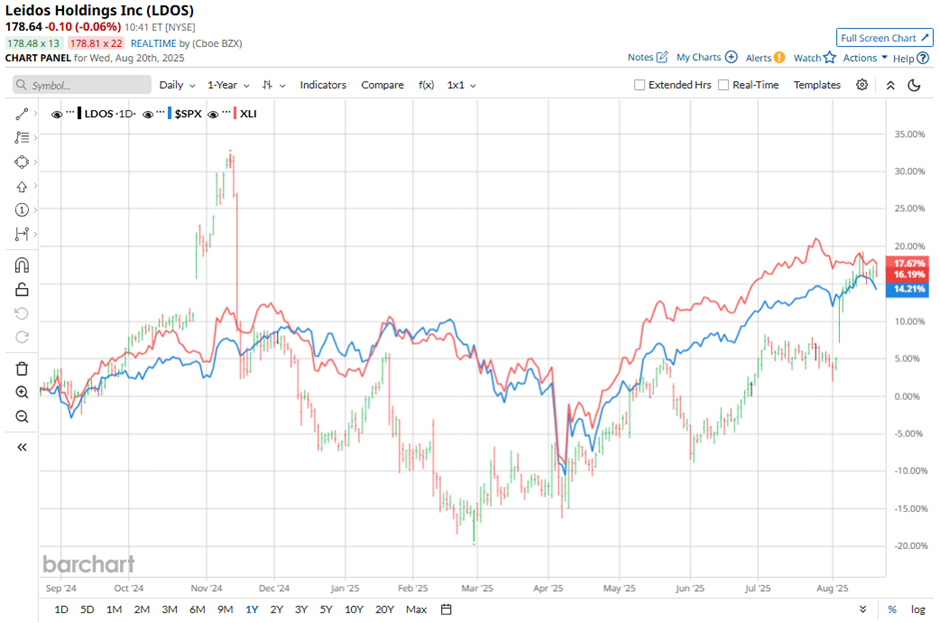Expand the double-chevron down at bottom right
This screenshot has width=940, height=623.
click(x=863, y=609)
